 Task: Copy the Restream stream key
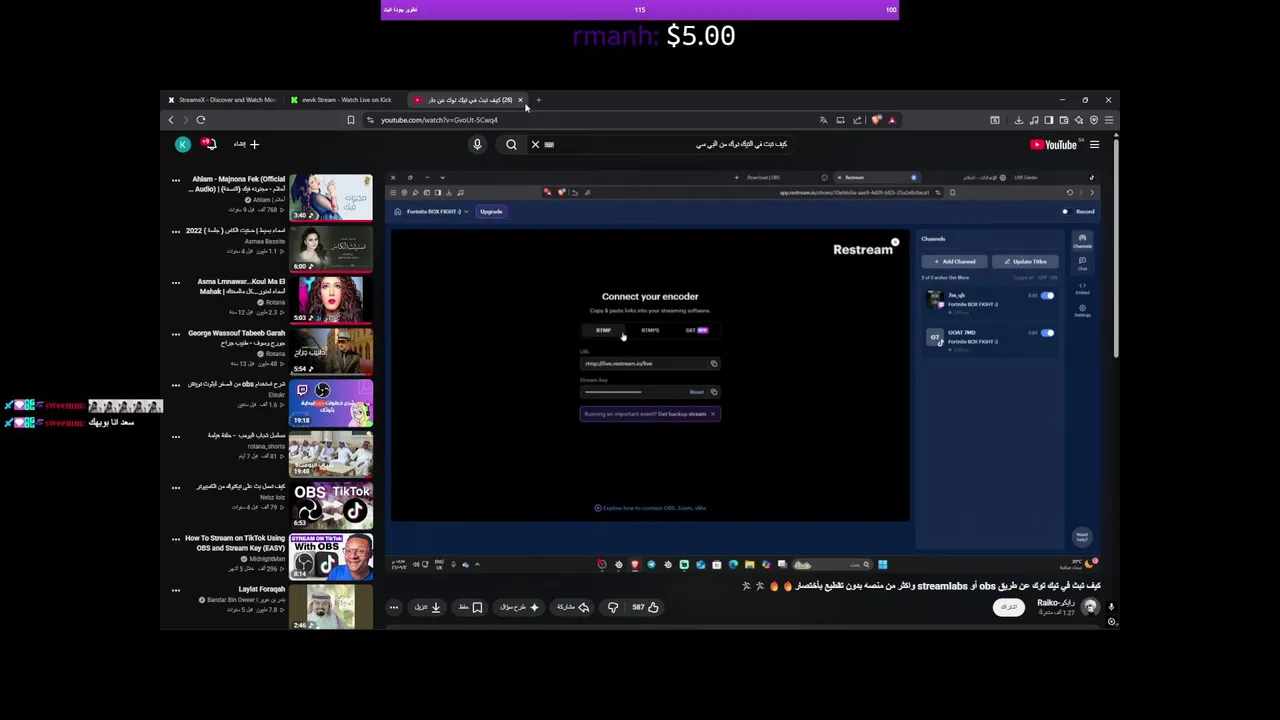click(x=713, y=392)
